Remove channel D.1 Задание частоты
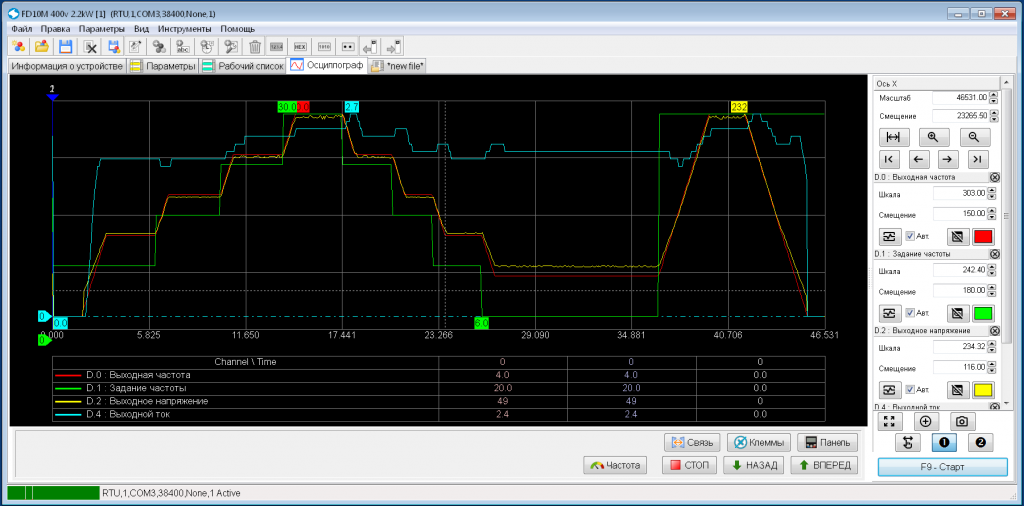Image resolution: width=1024 pixels, height=506 pixels. click(x=994, y=253)
